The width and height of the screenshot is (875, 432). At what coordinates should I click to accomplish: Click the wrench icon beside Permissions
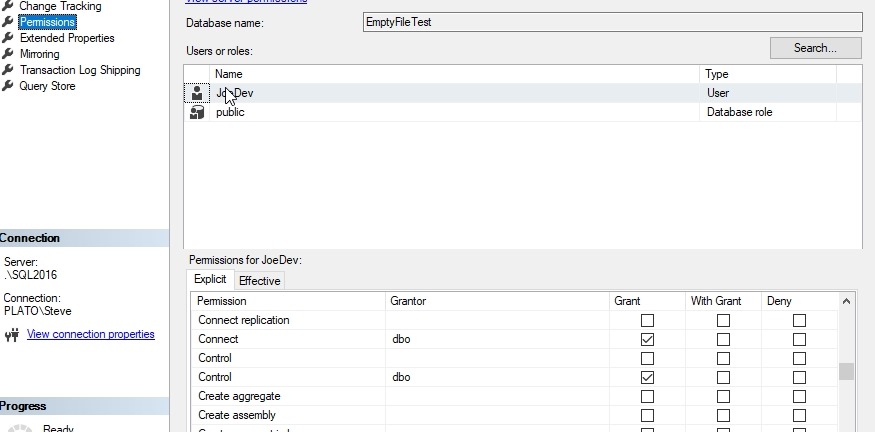coord(8,22)
